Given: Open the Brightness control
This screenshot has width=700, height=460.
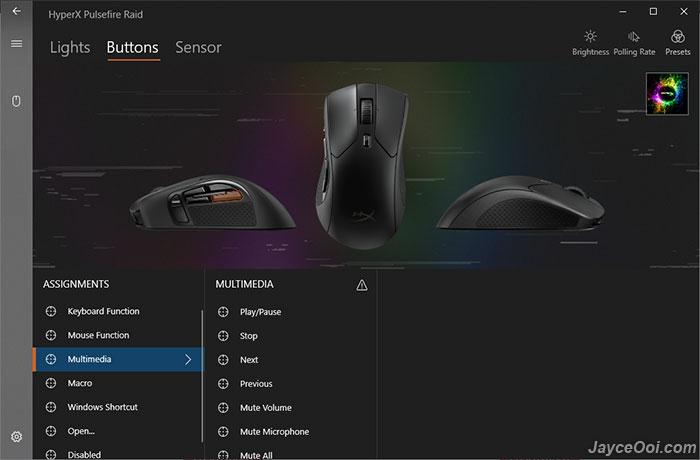Looking at the screenshot, I should [590, 43].
